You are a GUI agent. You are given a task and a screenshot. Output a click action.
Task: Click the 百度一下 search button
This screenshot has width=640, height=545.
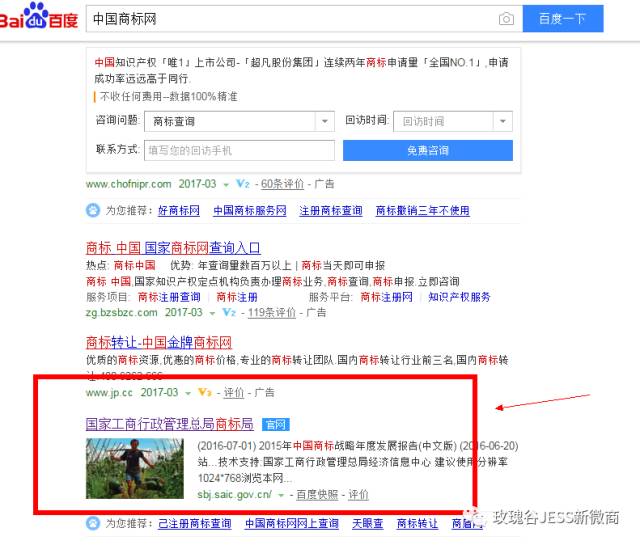pyautogui.click(x=563, y=18)
